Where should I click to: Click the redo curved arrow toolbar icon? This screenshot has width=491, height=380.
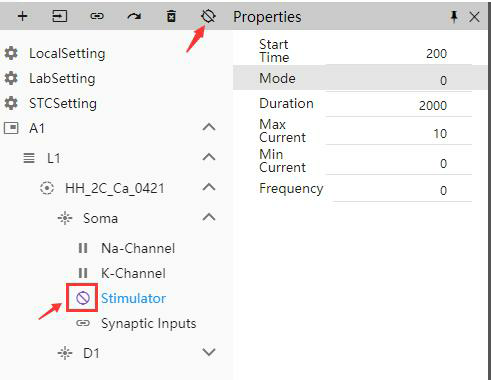click(134, 16)
